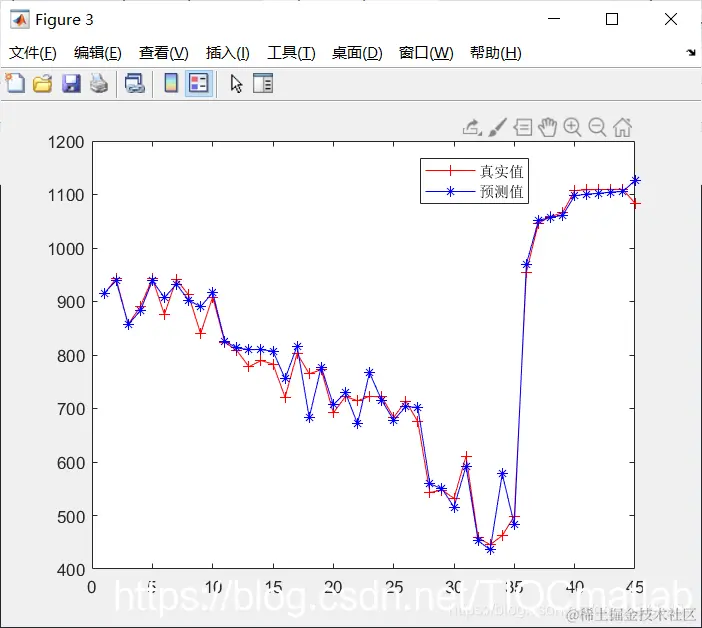Viewport: 702px width, 628px height.
Task: Toggle the insert legend toolbar button
Action: pos(199,83)
